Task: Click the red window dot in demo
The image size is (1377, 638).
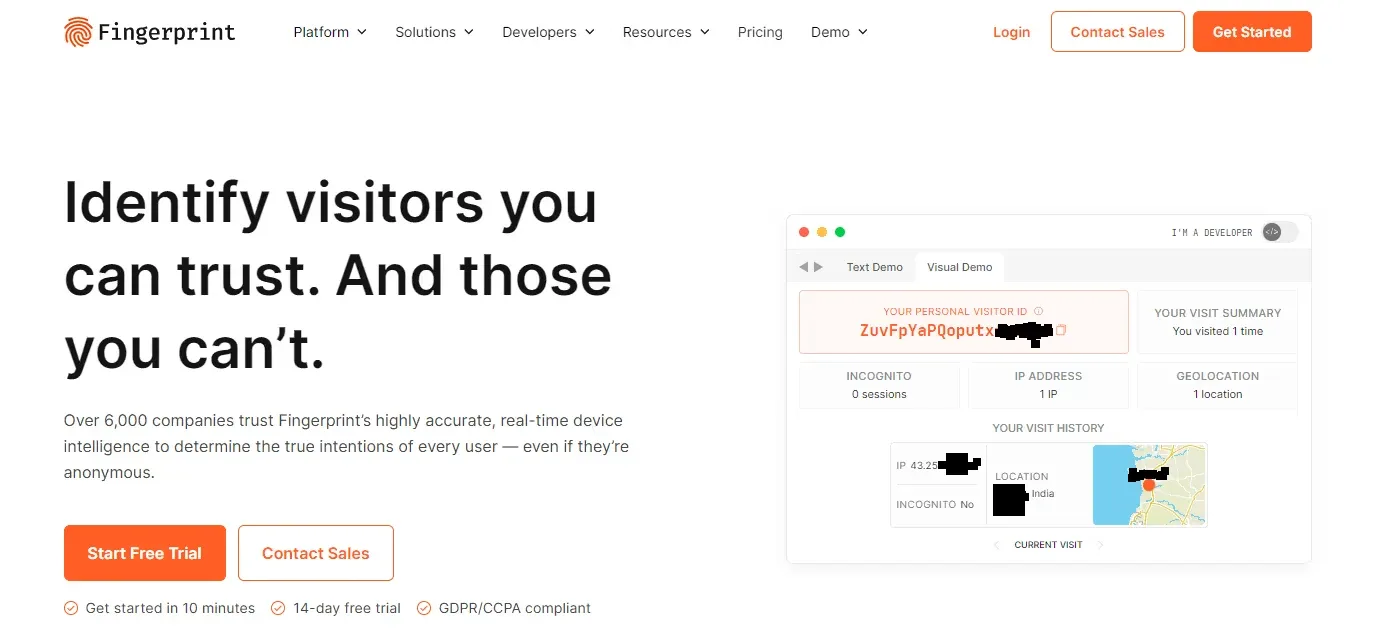Action: tap(803, 232)
